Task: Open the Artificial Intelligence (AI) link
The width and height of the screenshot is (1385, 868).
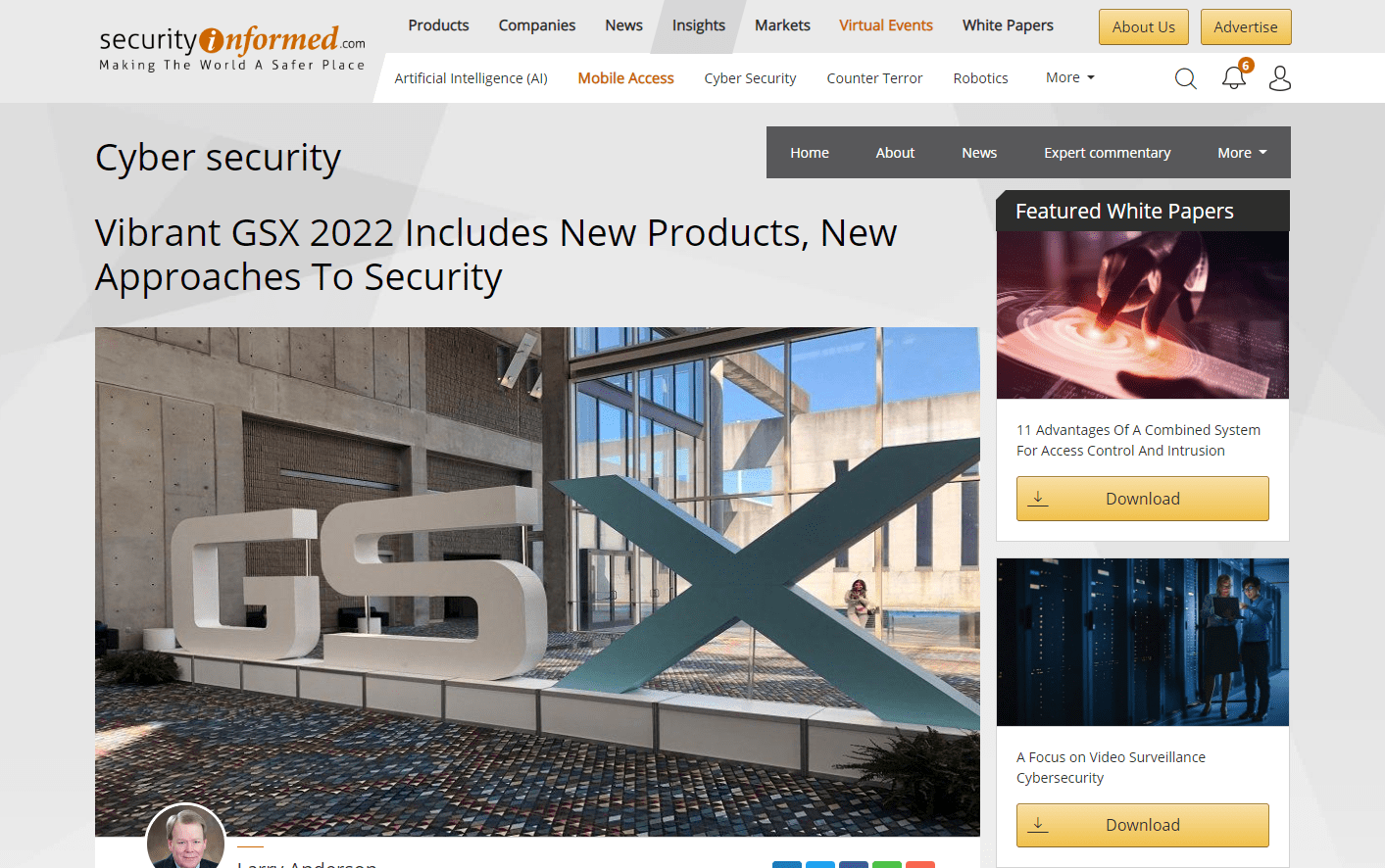Action: point(470,78)
